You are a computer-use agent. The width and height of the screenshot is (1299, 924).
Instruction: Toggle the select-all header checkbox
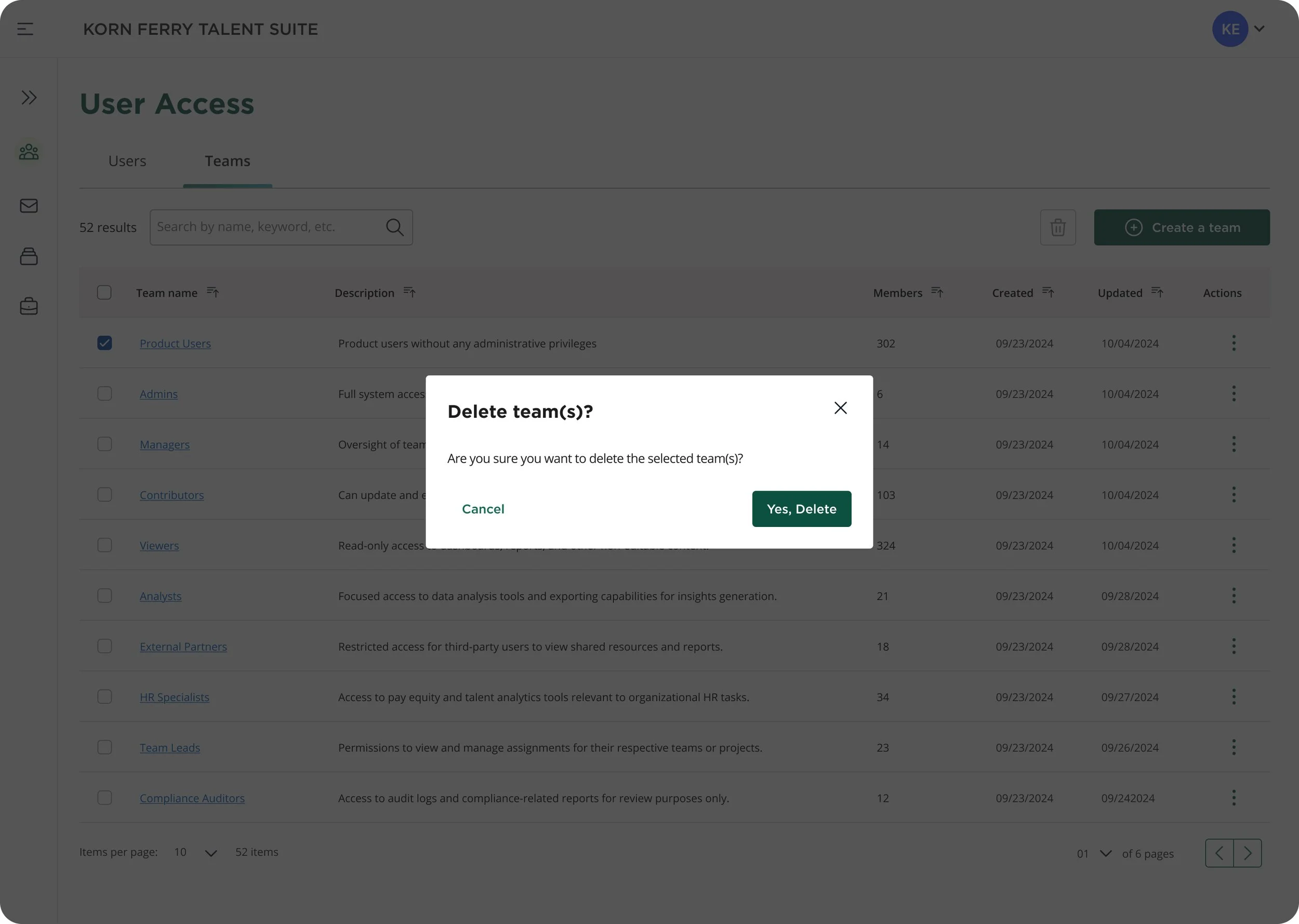click(x=104, y=293)
